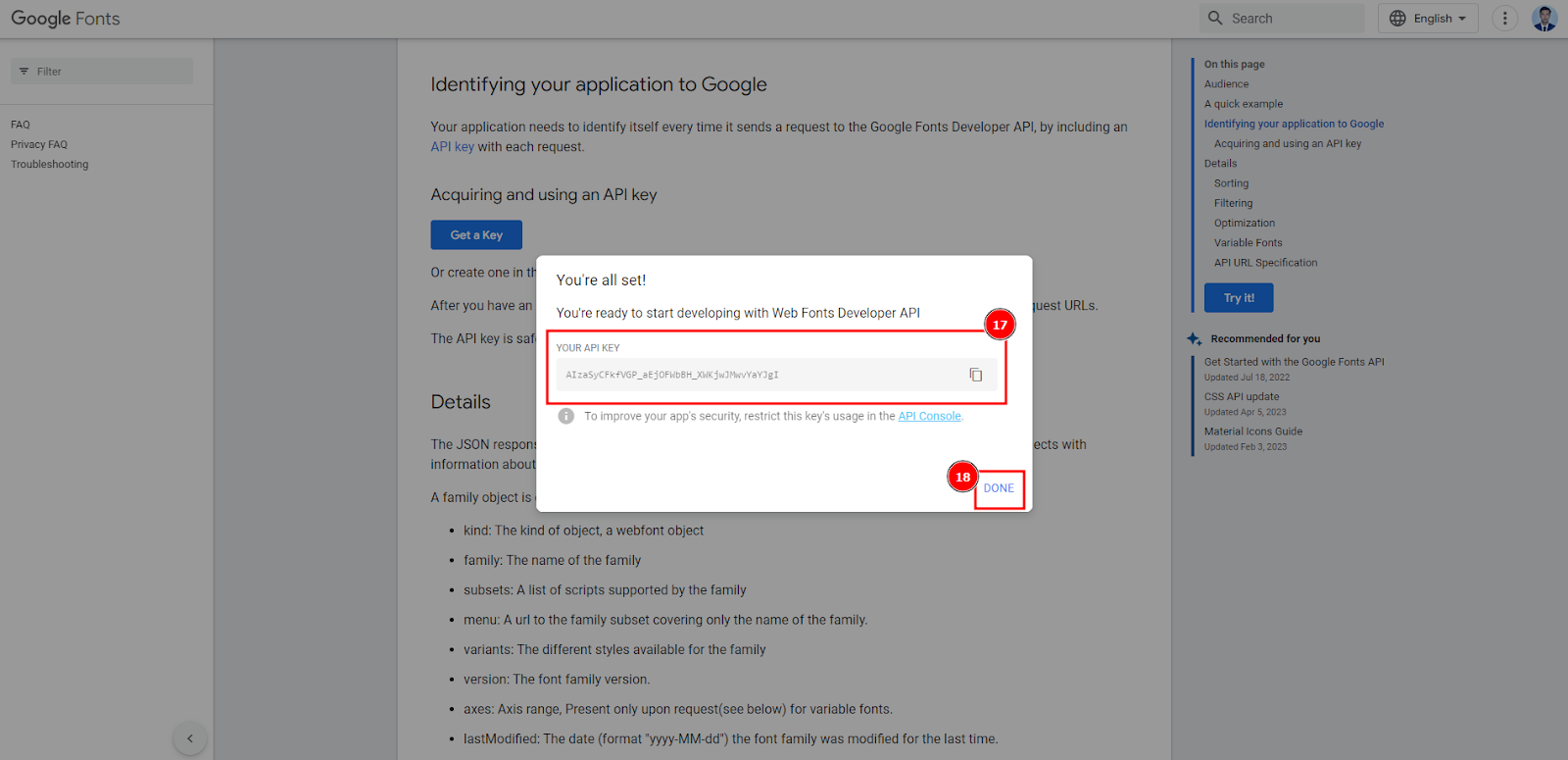Image resolution: width=1568 pixels, height=760 pixels.
Task: Click the 'menu: A url to the family subset' bullet
Action: 665,620
